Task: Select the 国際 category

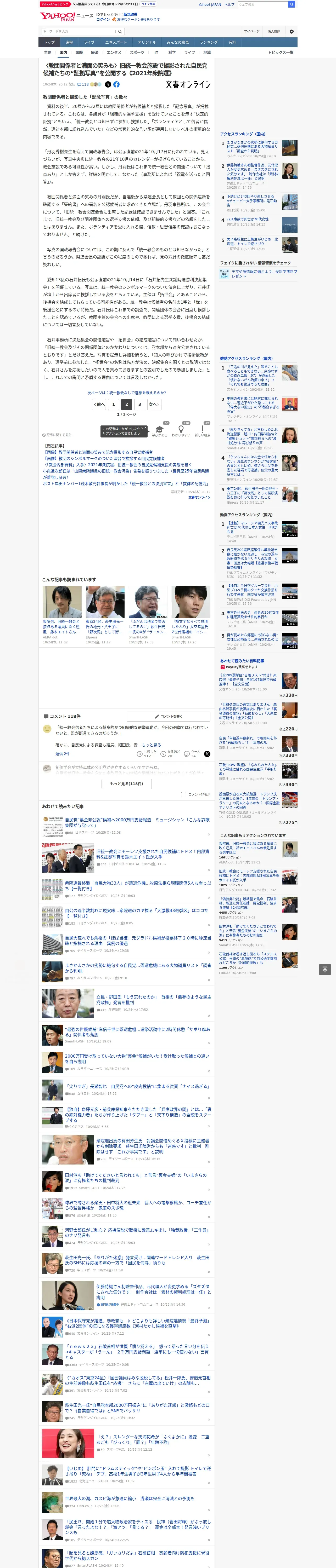Action: pyautogui.click(x=79, y=52)
